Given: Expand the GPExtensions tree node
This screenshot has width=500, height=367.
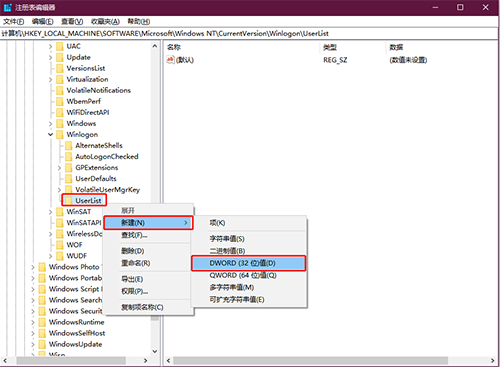Looking at the screenshot, I should click(x=59, y=168).
